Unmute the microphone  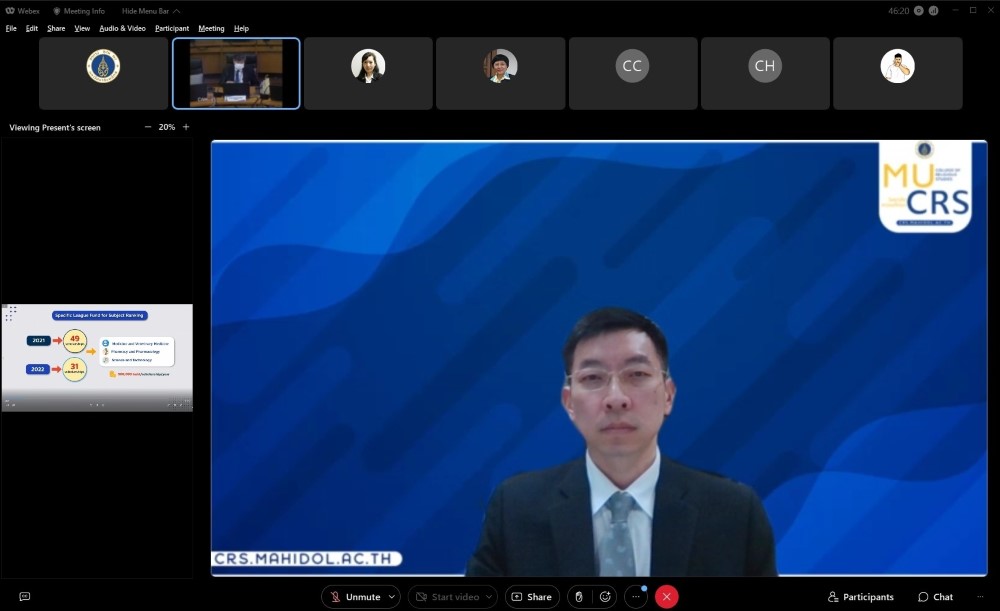[x=354, y=597]
